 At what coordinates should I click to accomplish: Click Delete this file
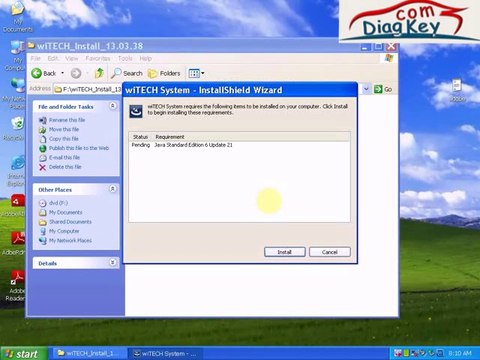coord(65,167)
